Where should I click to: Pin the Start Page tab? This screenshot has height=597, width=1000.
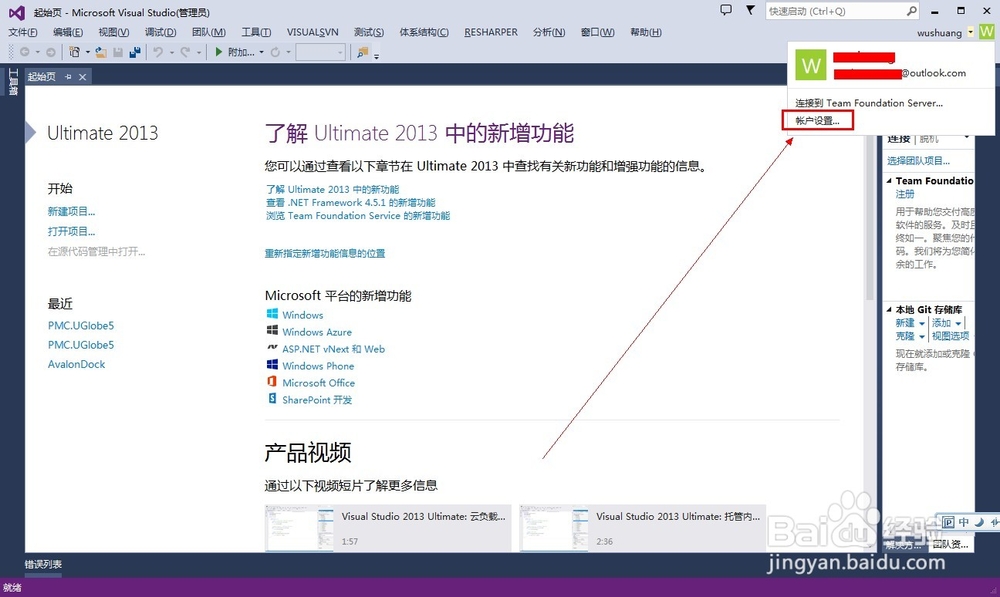coord(68,77)
